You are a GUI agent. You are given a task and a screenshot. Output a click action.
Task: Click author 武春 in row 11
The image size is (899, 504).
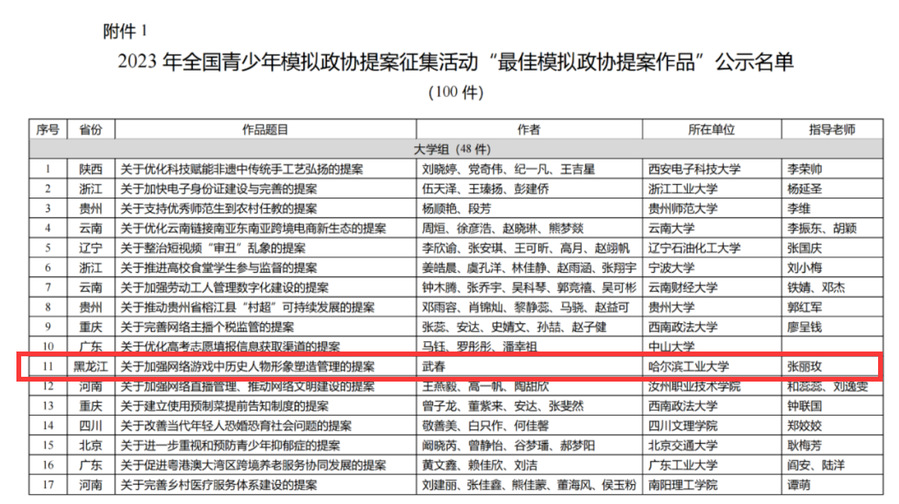pyautogui.click(x=437, y=367)
